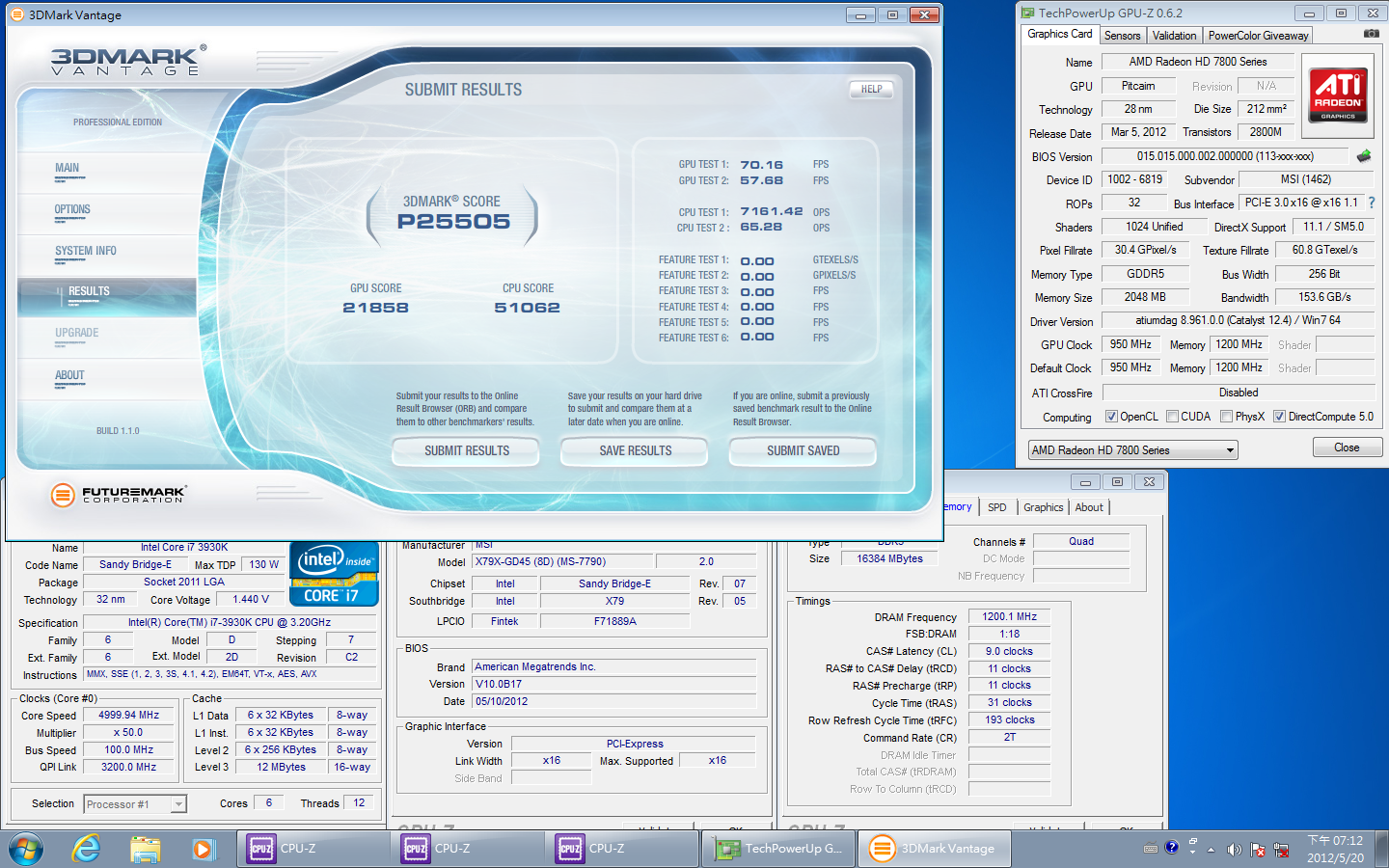Click the Memory Size 2048 MB field
The height and width of the screenshot is (868, 1389).
tap(1145, 297)
